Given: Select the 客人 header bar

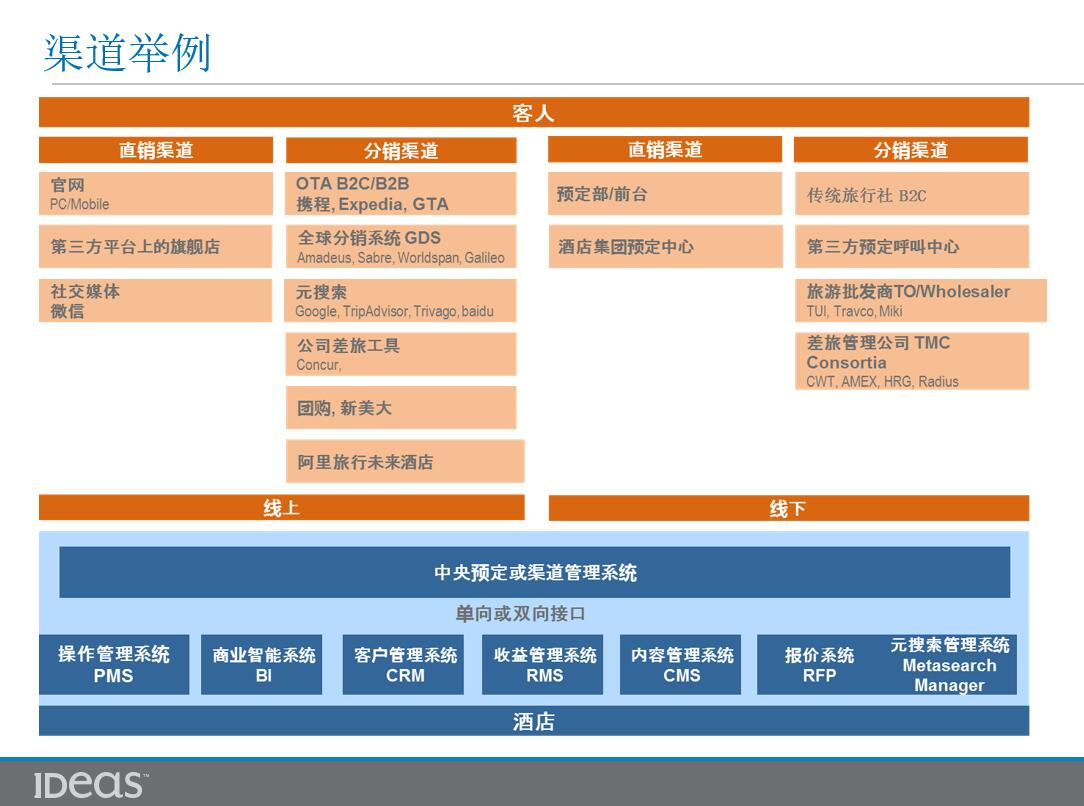Looking at the screenshot, I should (534, 113).
